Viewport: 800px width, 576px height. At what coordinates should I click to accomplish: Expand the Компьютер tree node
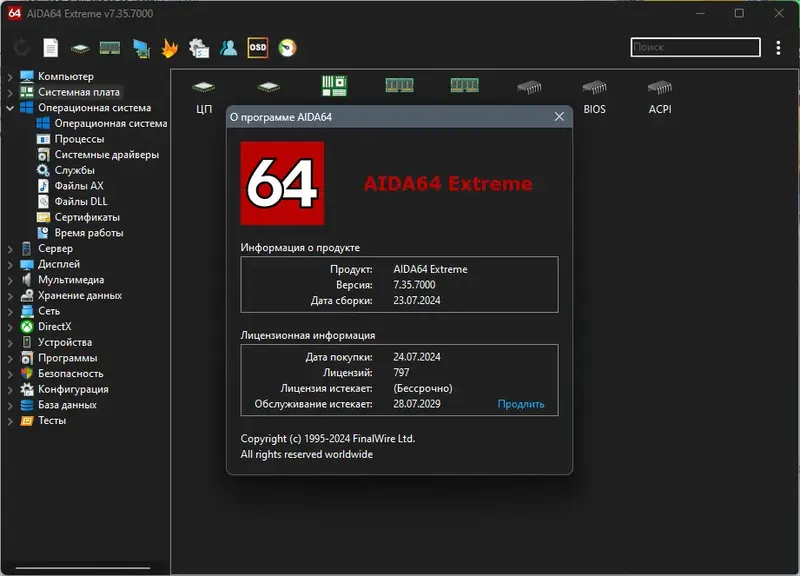pos(10,77)
